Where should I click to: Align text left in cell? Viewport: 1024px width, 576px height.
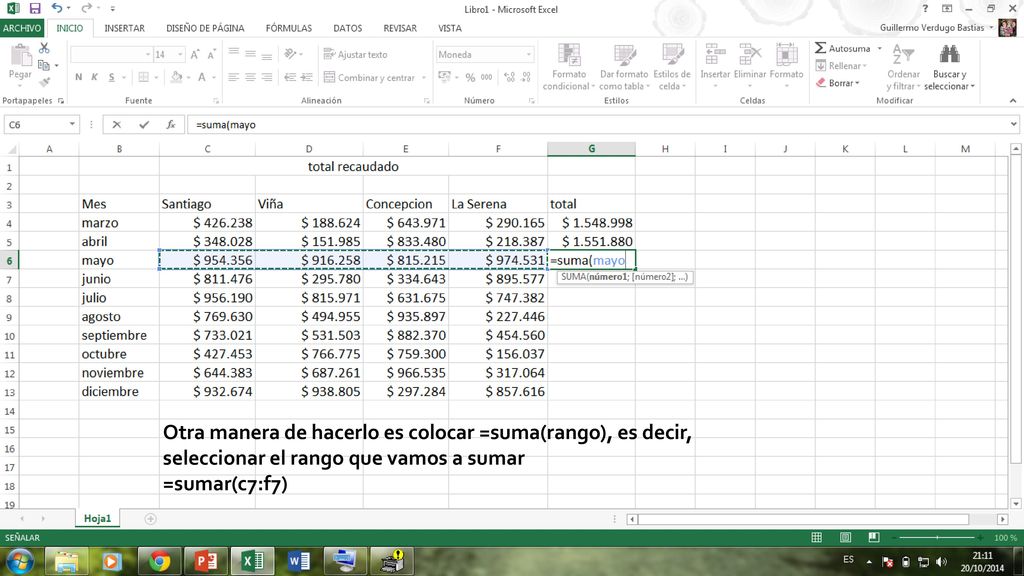point(233,77)
